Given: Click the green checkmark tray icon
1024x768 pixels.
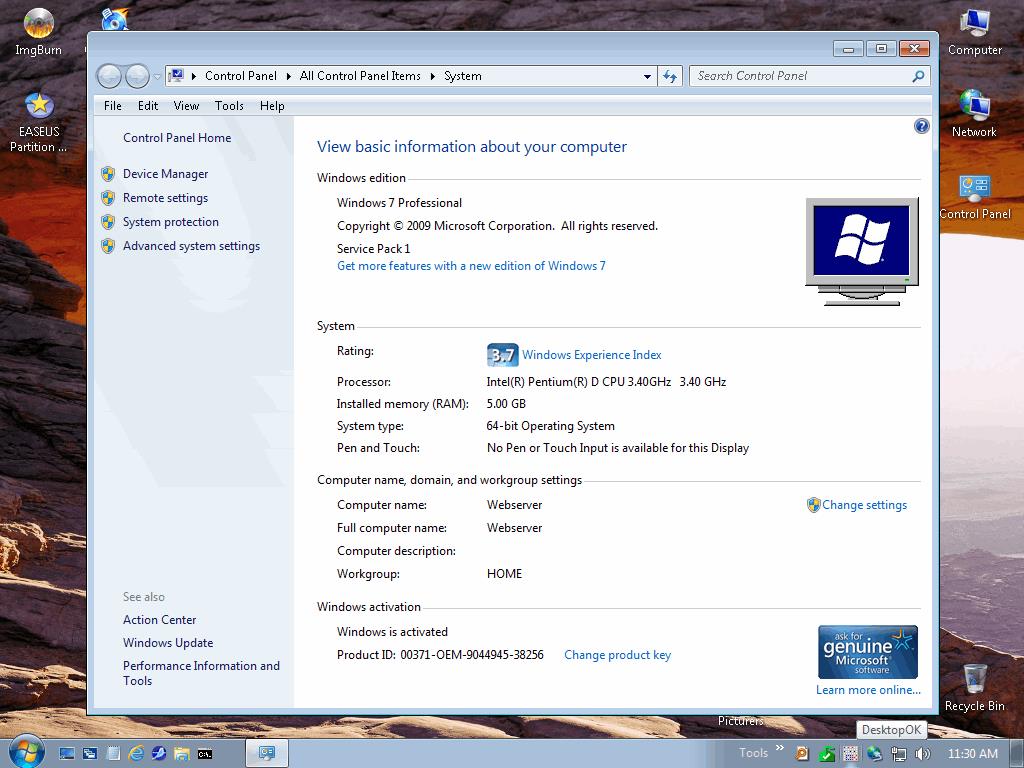Looking at the screenshot, I should [x=826, y=754].
